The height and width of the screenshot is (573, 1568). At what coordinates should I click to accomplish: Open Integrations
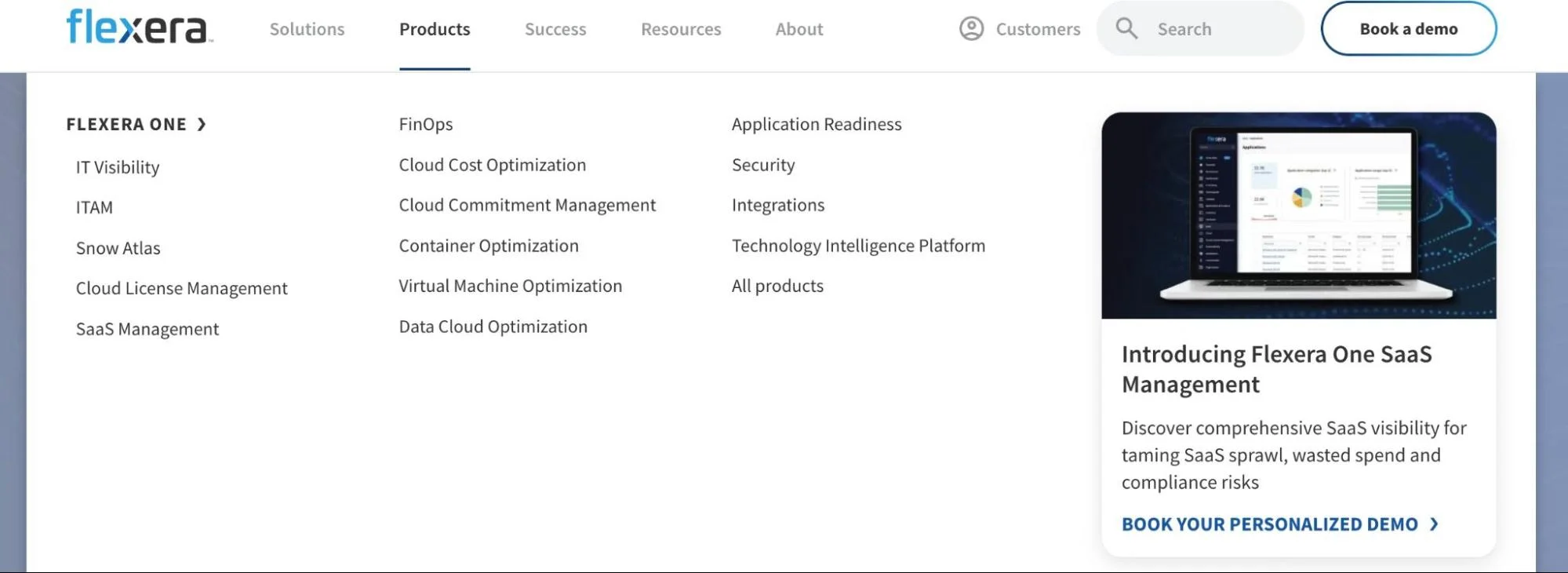tap(778, 205)
